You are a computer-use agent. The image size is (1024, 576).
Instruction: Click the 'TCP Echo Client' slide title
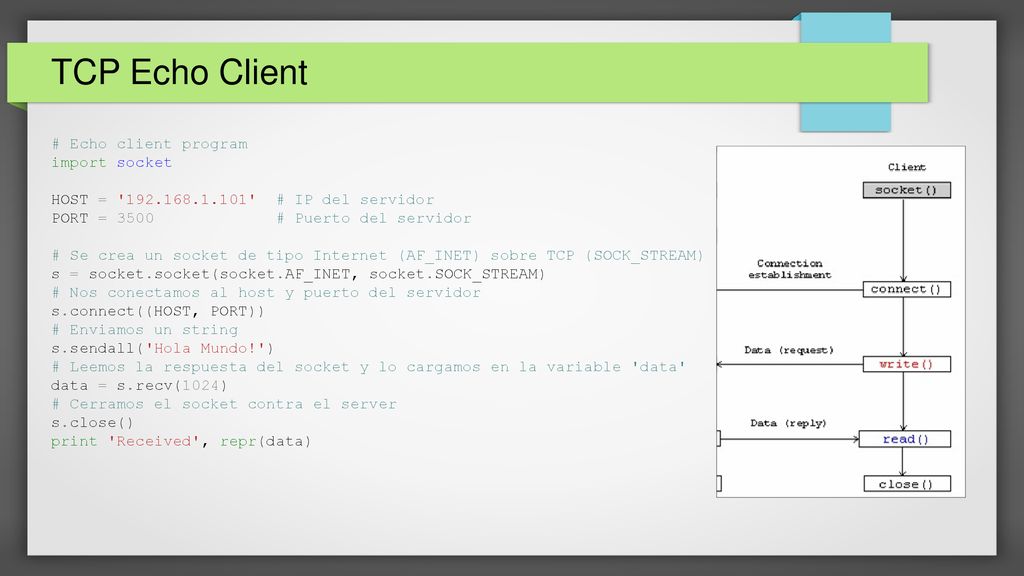coord(179,72)
